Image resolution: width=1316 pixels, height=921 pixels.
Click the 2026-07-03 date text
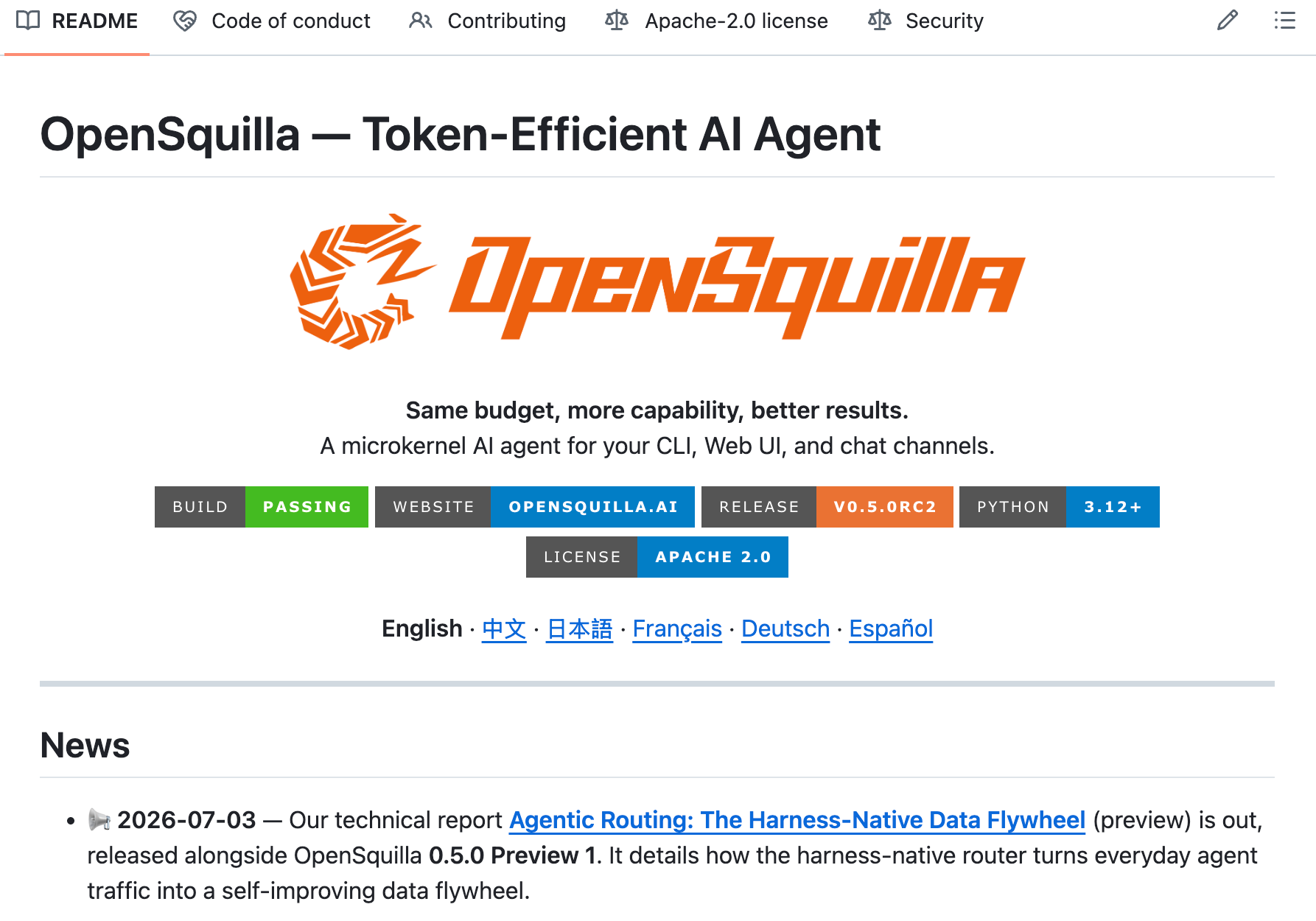click(186, 820)
